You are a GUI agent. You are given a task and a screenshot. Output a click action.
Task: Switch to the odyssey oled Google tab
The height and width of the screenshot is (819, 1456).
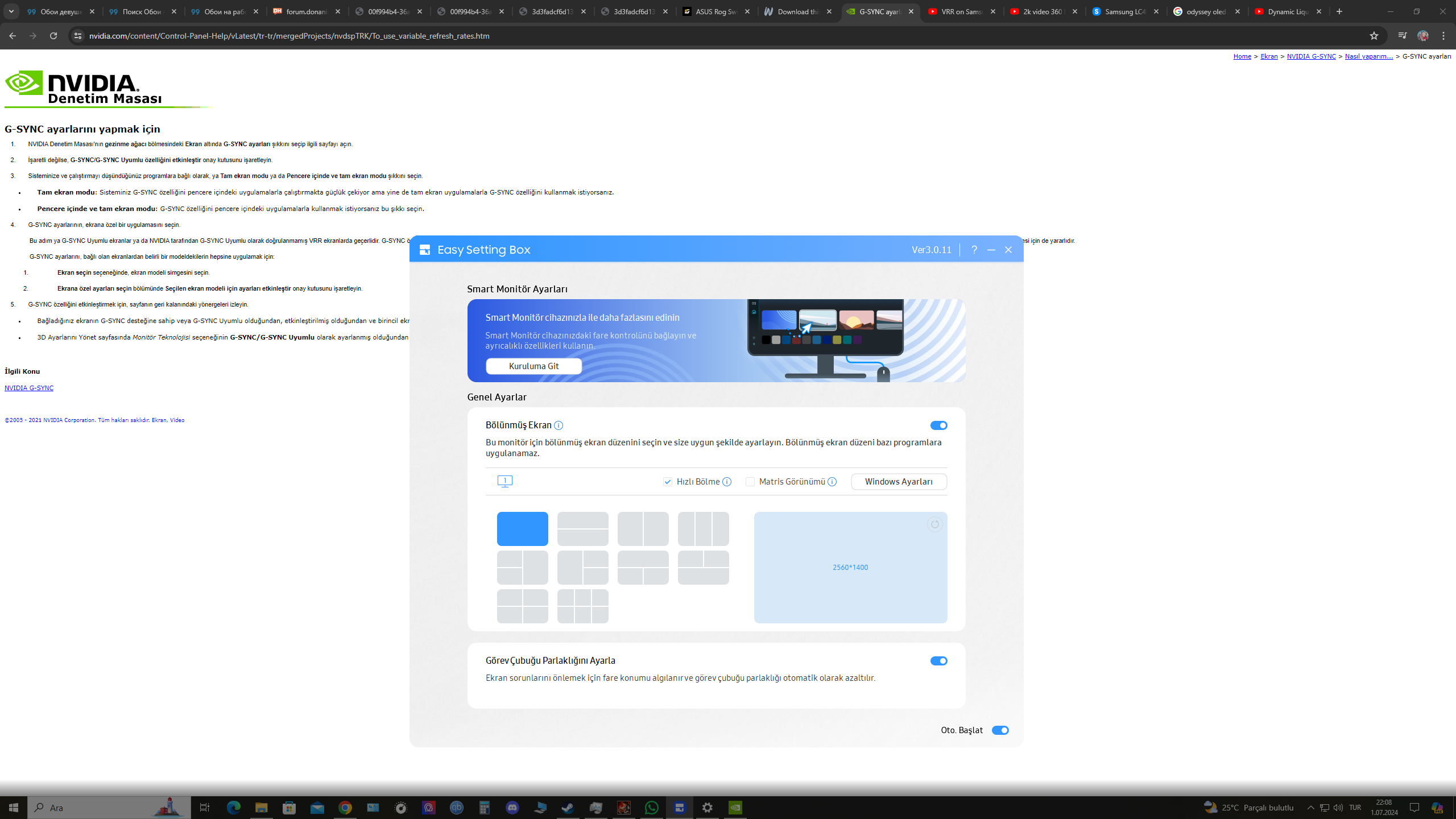click(x=1207, y=11)
